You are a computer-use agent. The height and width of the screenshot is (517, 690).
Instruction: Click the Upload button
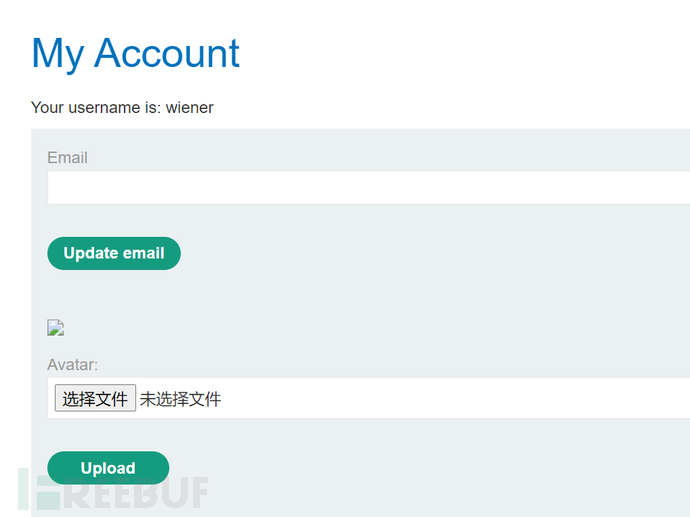108,468
